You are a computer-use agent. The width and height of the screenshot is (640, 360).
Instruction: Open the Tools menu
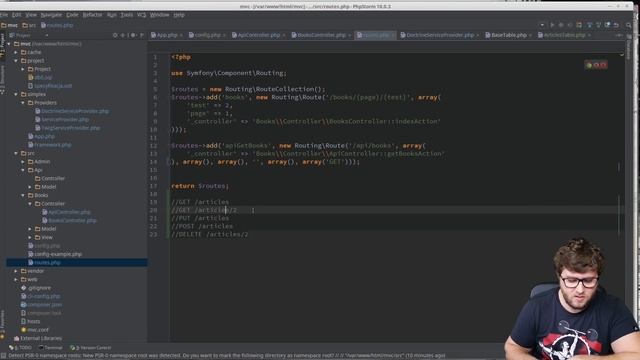(x=127, y=15)
